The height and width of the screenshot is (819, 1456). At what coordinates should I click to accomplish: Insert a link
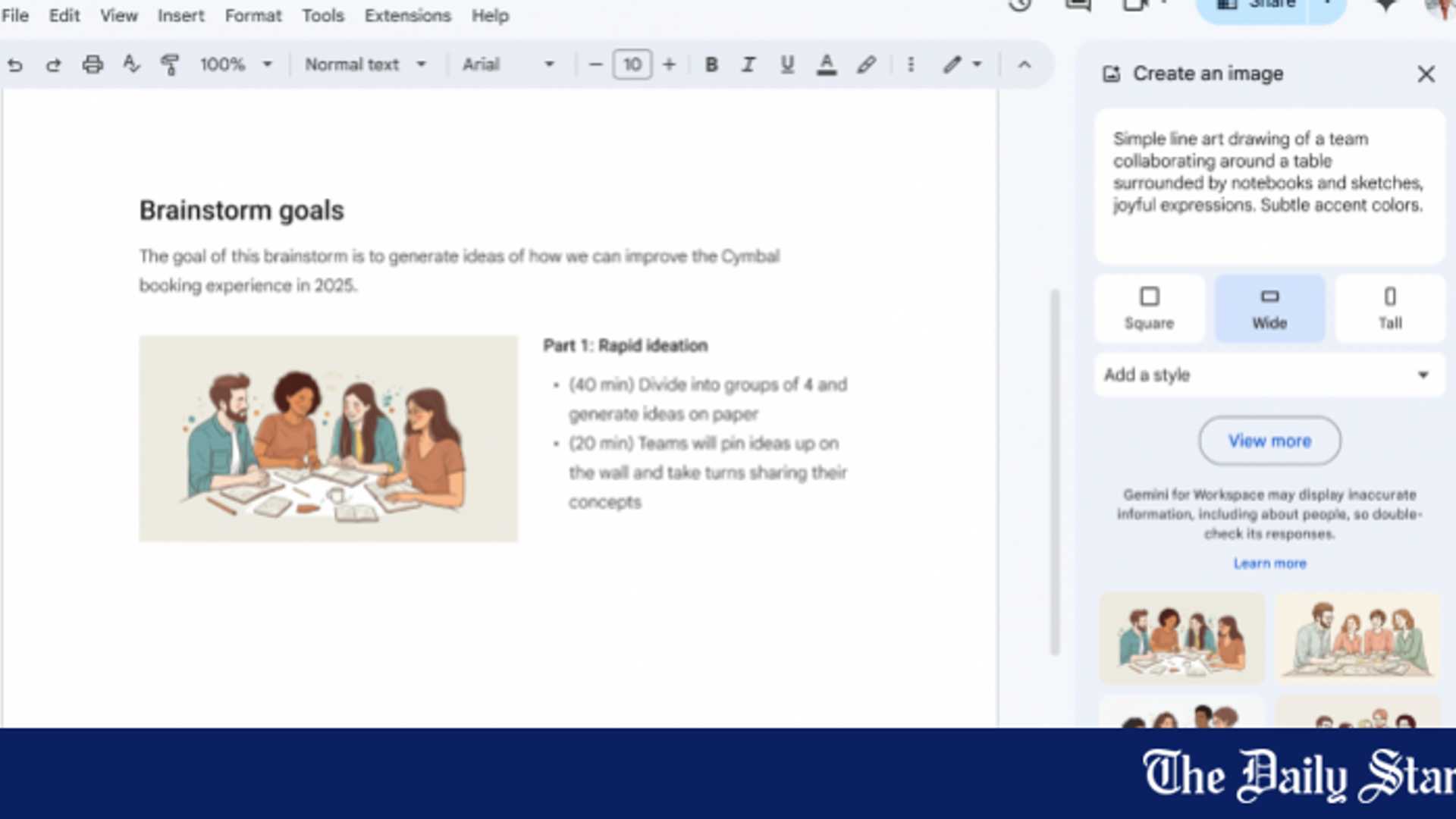pos(867,64)
